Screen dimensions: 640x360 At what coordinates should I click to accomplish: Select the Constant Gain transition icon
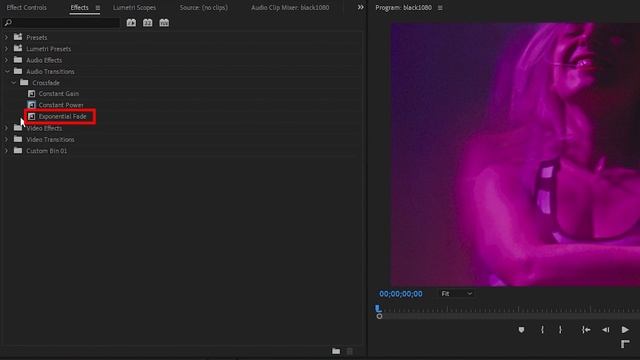(x=31, y=93)
